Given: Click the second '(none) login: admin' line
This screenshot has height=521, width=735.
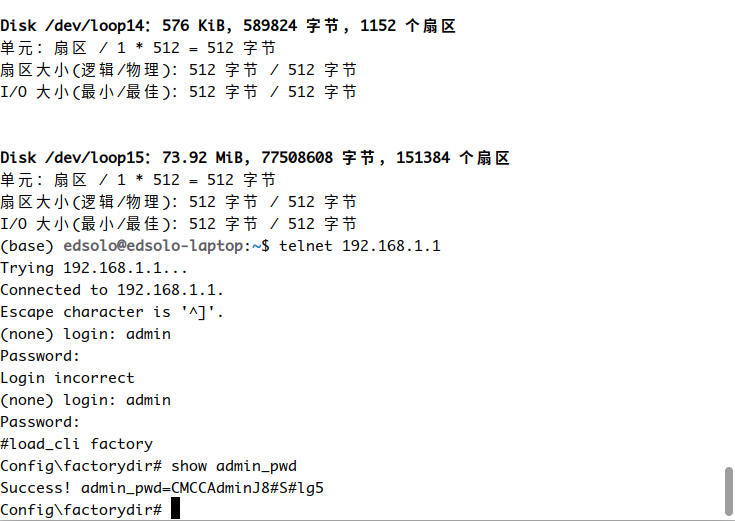Looking at the screenshot, I should 85,400.
